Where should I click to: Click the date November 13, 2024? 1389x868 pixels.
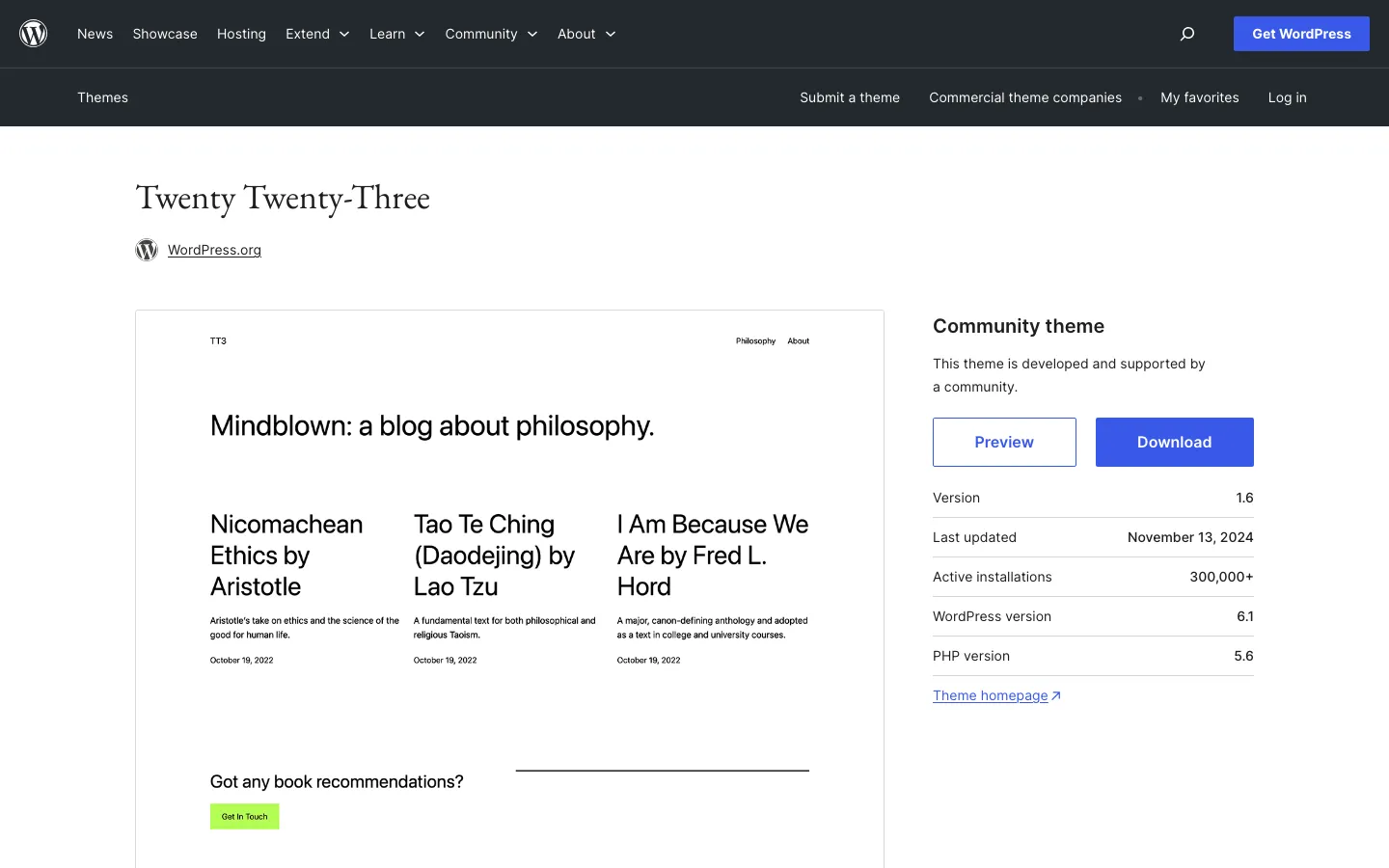1190,537
